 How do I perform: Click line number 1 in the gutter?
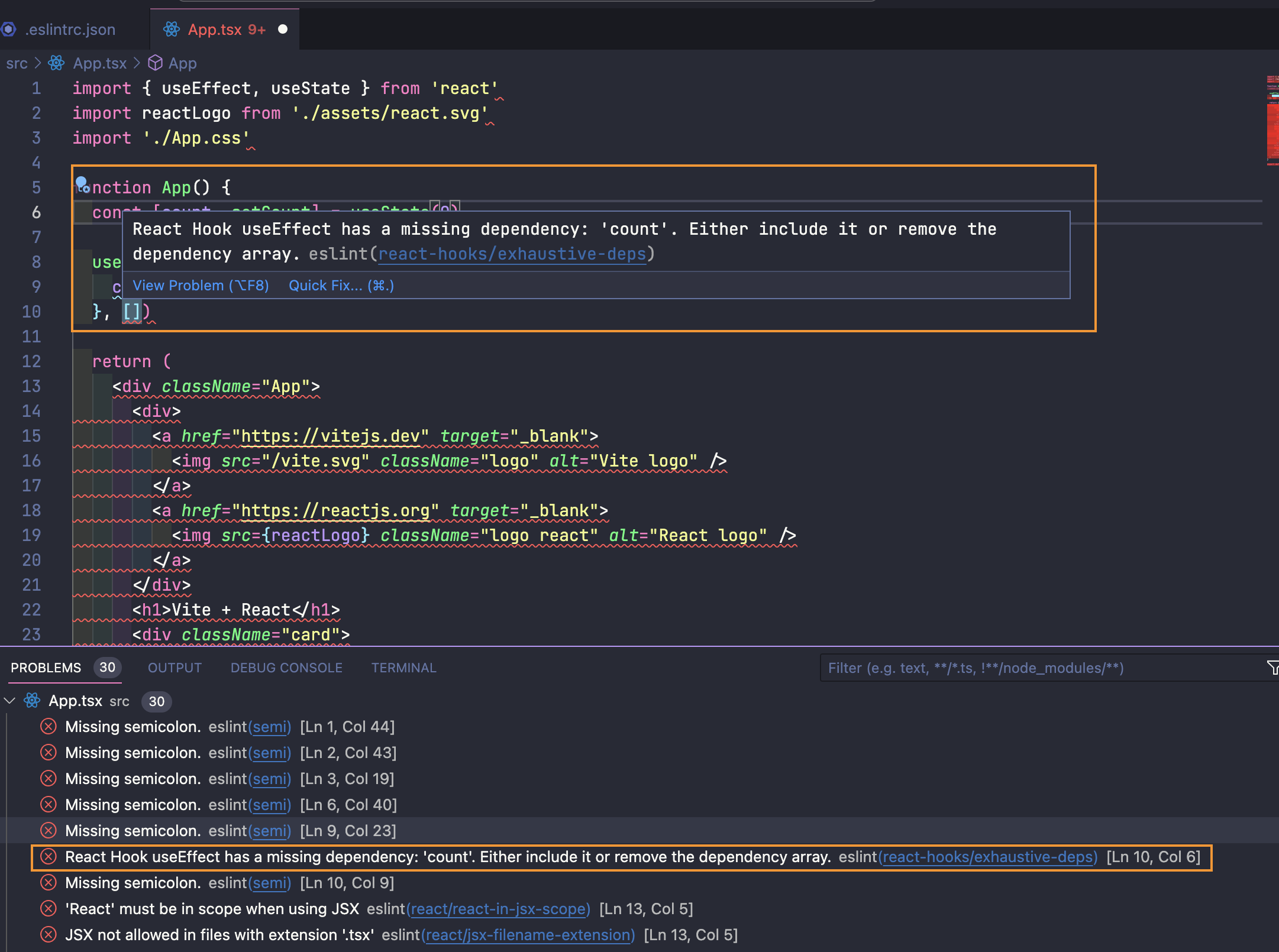(x=36, y=88)
